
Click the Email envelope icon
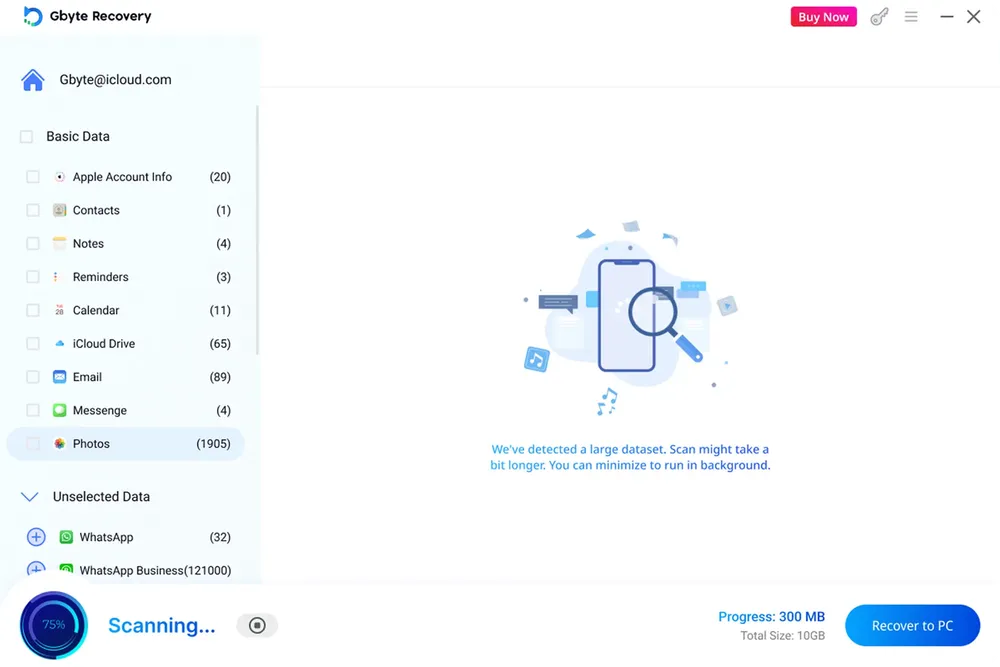tap(59, 377)
